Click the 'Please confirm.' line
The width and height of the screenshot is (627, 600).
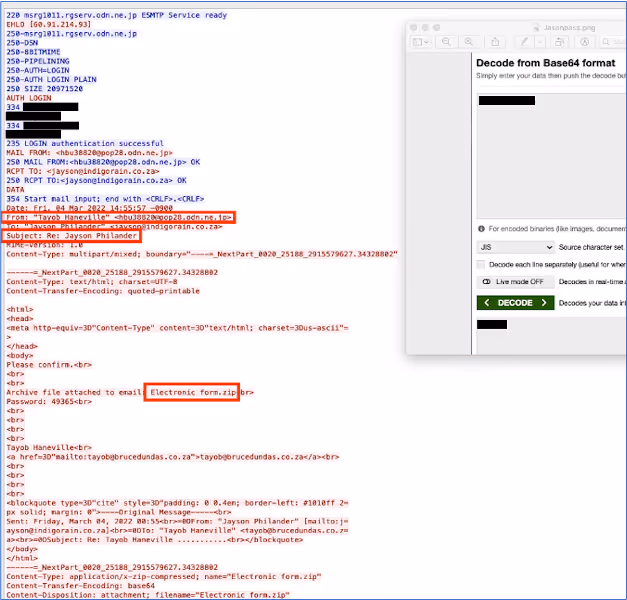[x=49, y=365]
